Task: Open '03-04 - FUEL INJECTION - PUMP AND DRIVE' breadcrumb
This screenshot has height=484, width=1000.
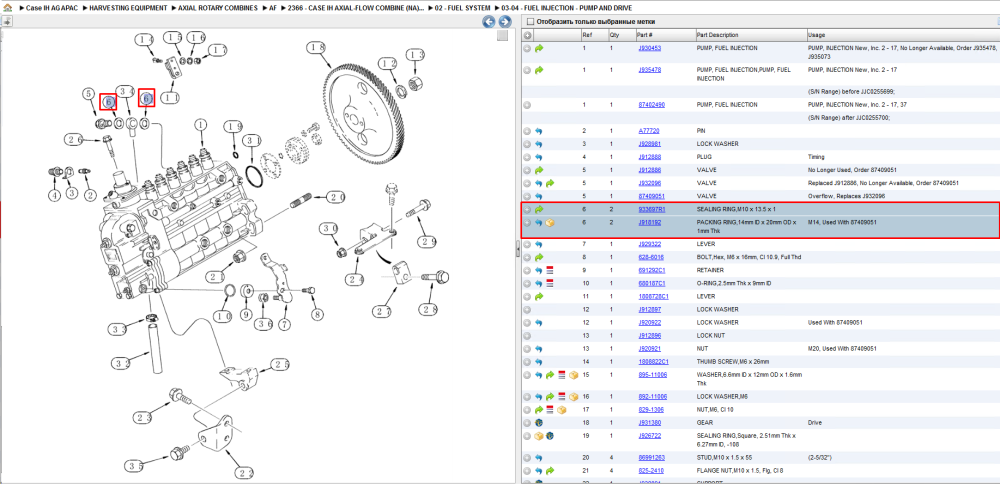Action: pos(567,10)
